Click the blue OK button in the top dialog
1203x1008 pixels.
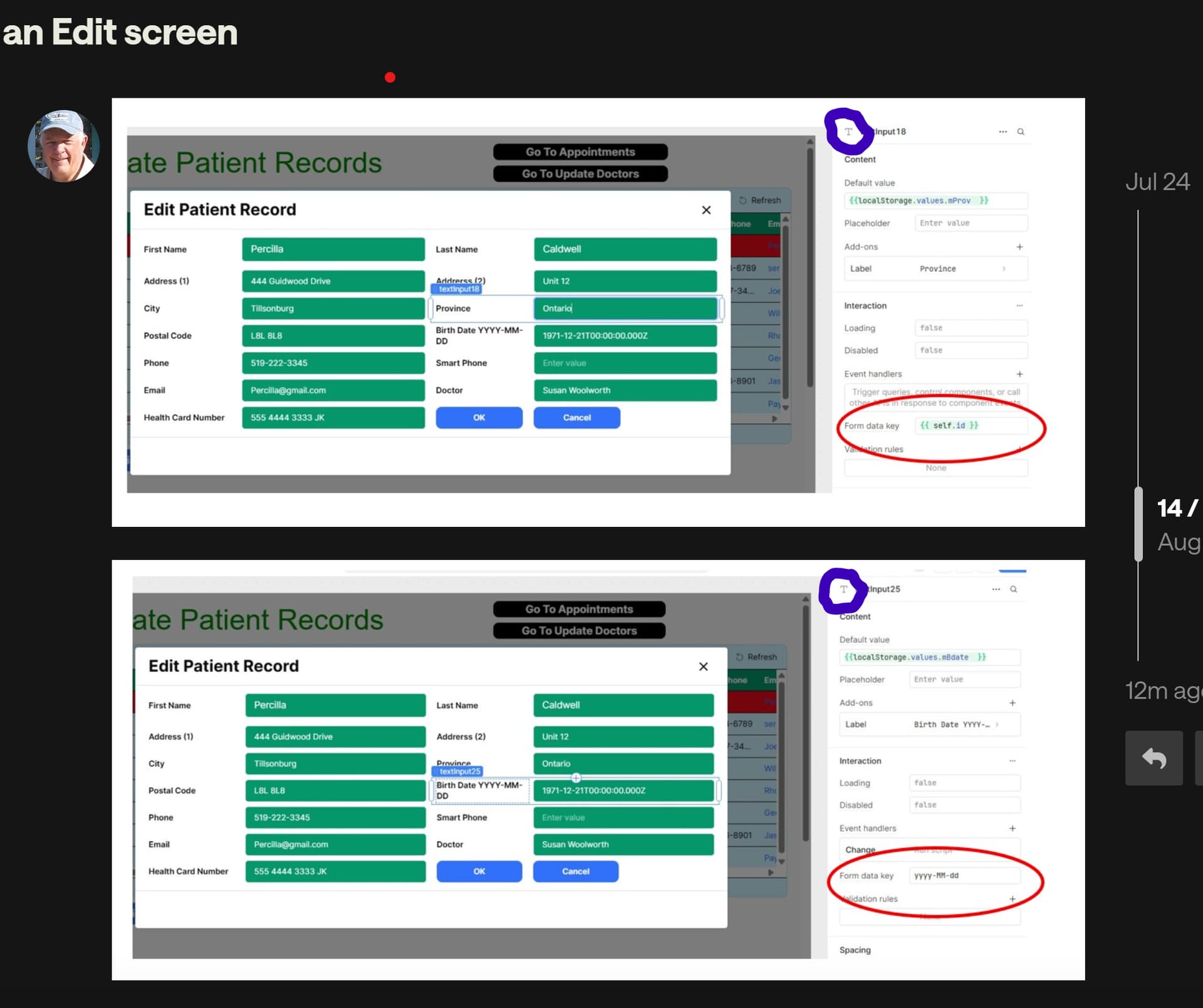pyautogui.click(x=479, y=418)
